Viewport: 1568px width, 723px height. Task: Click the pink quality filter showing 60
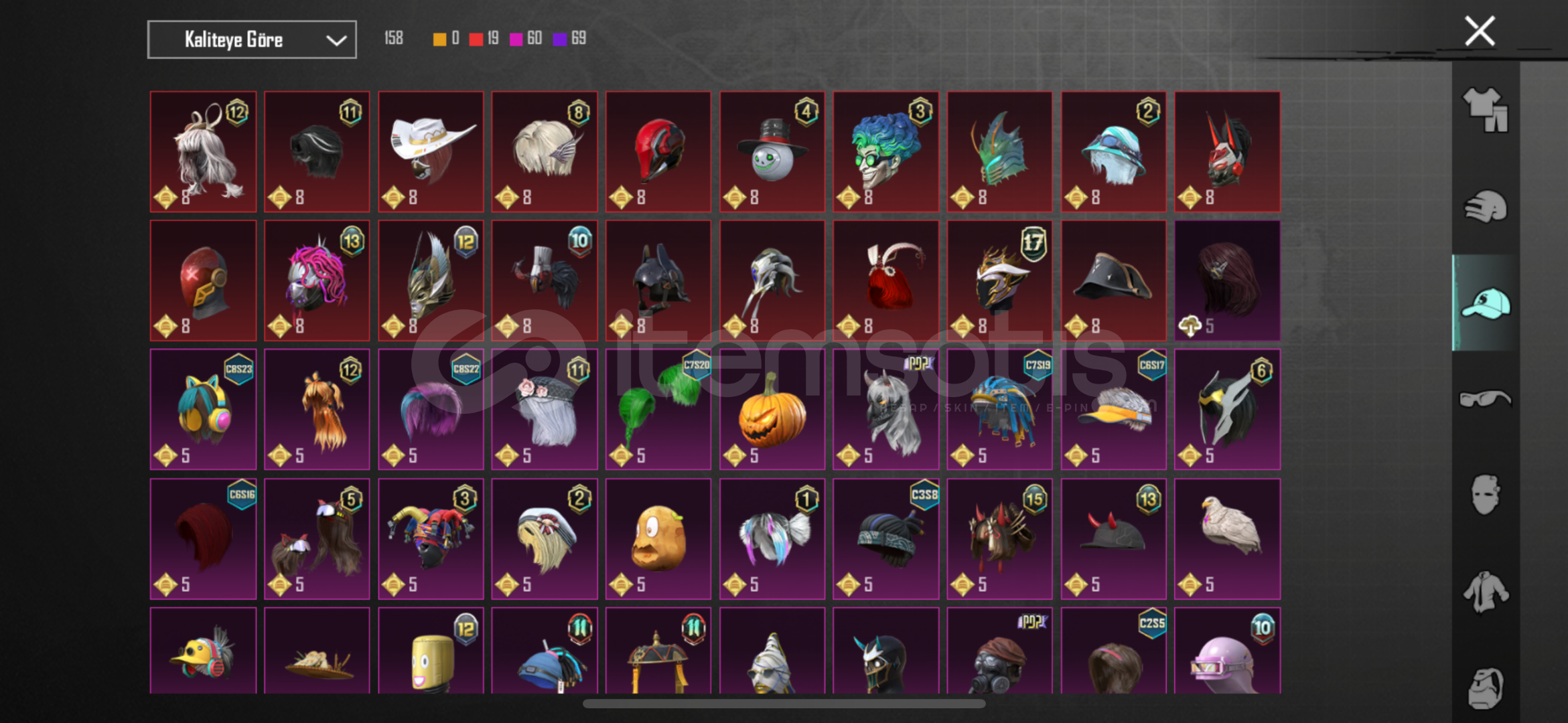[x=526, y=39]
